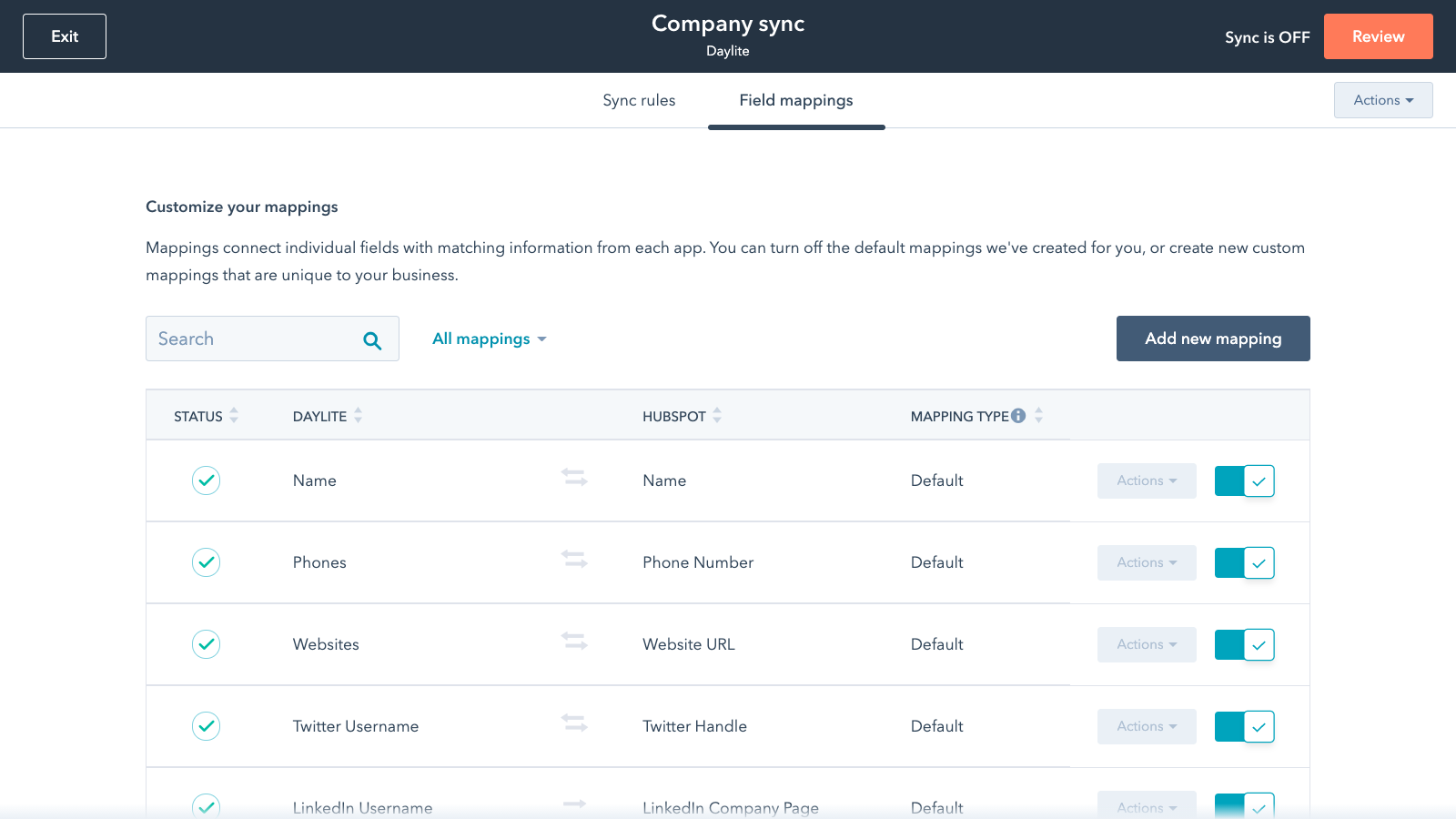Open the top-right Actions dropdown

tap(1382, 100)
